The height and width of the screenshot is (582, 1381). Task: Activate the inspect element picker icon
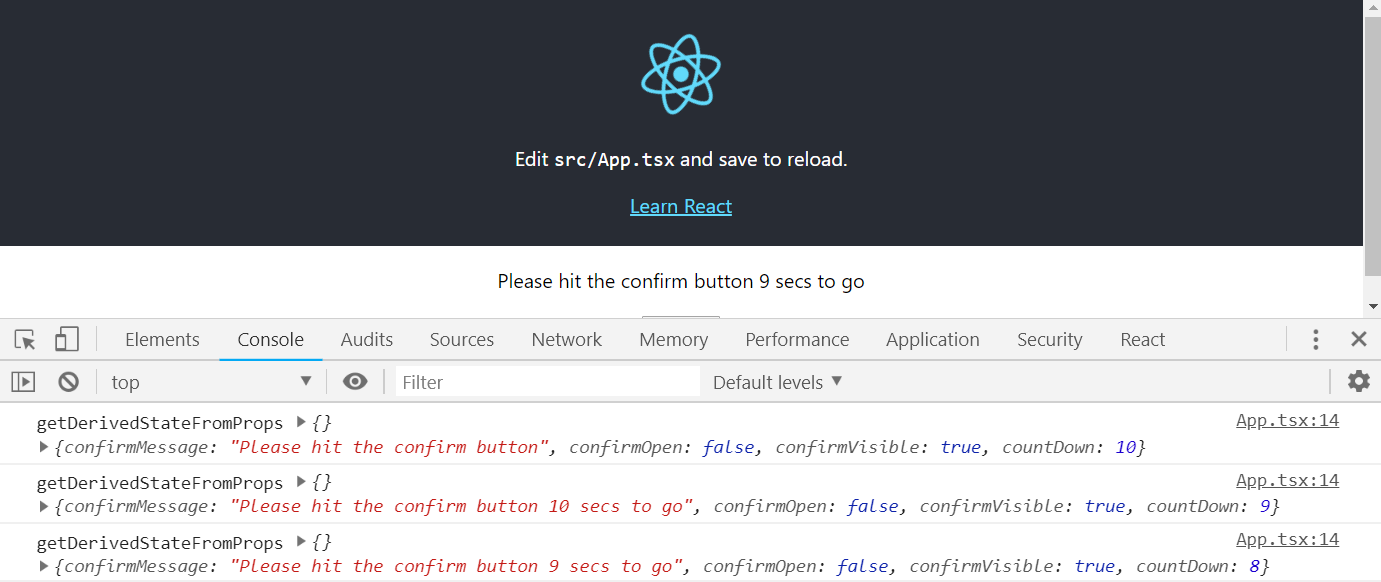25,340
